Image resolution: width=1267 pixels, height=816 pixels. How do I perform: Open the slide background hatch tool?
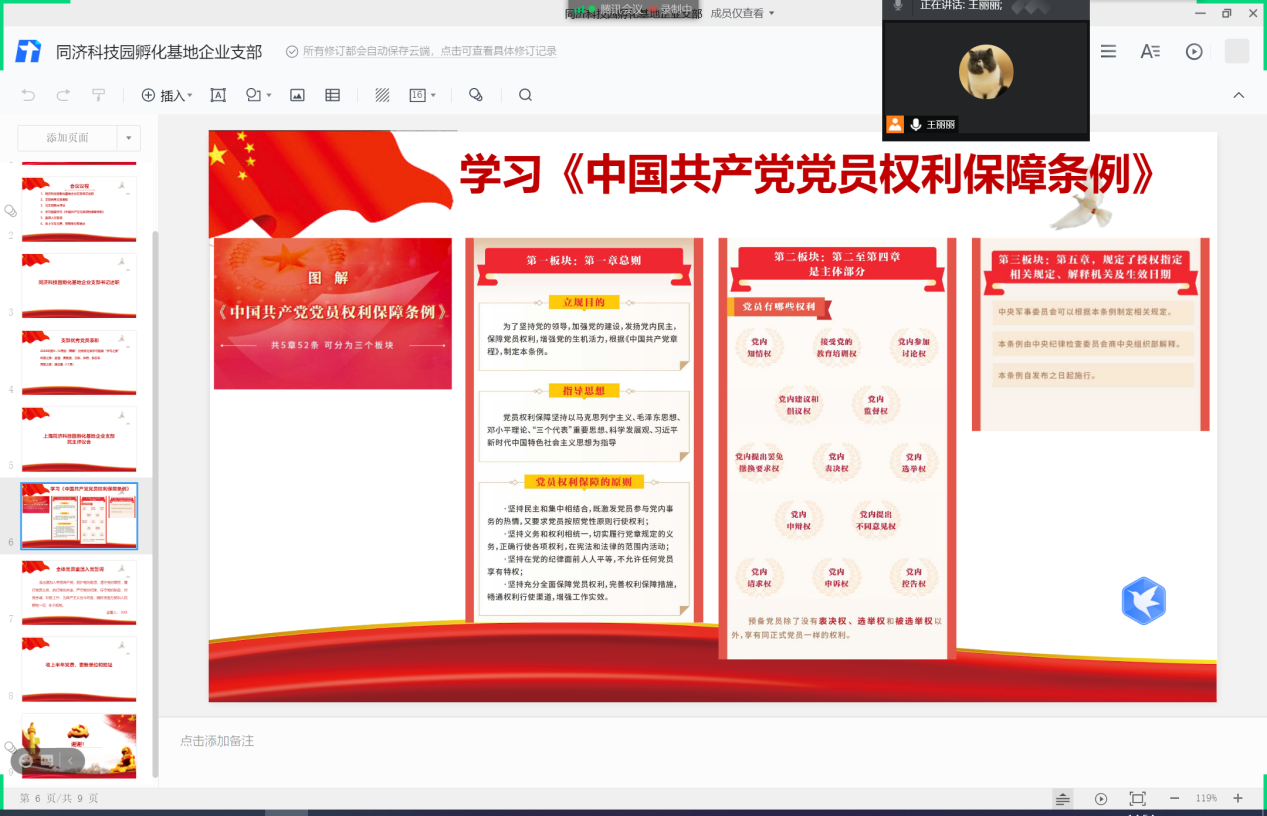(x=382, y=95)
